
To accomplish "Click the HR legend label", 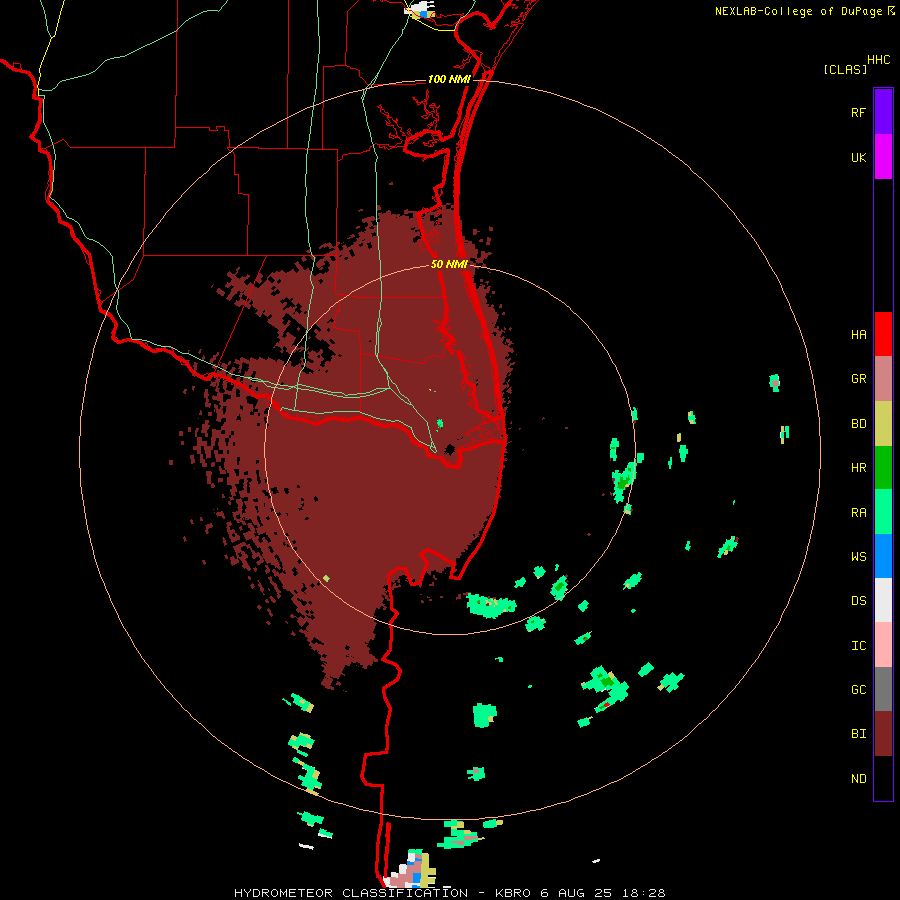I will [858, 468].
